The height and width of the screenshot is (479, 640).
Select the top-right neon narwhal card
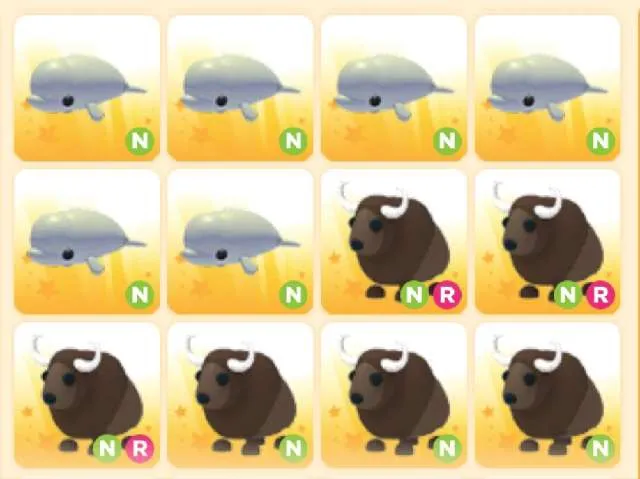tap(548, 88)
